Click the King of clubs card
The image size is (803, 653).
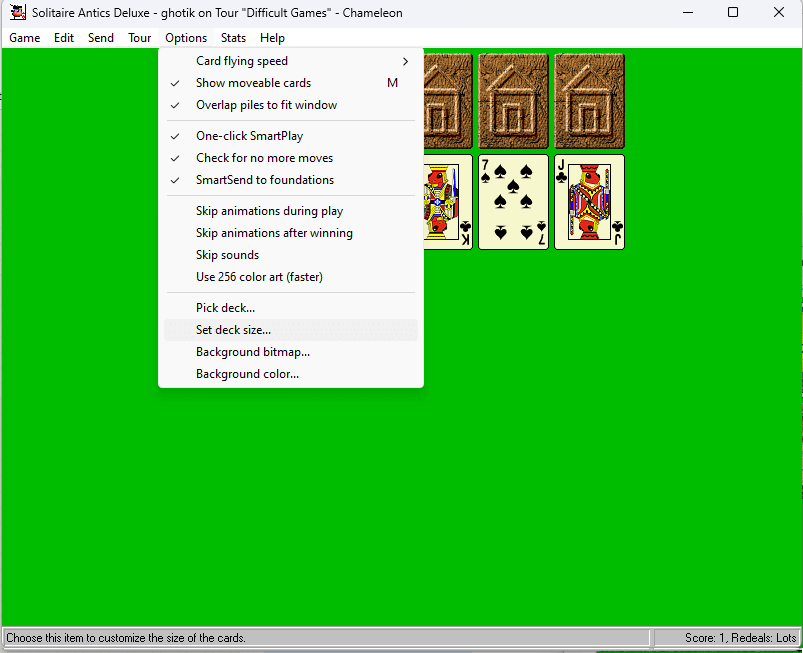click(448, 202)
